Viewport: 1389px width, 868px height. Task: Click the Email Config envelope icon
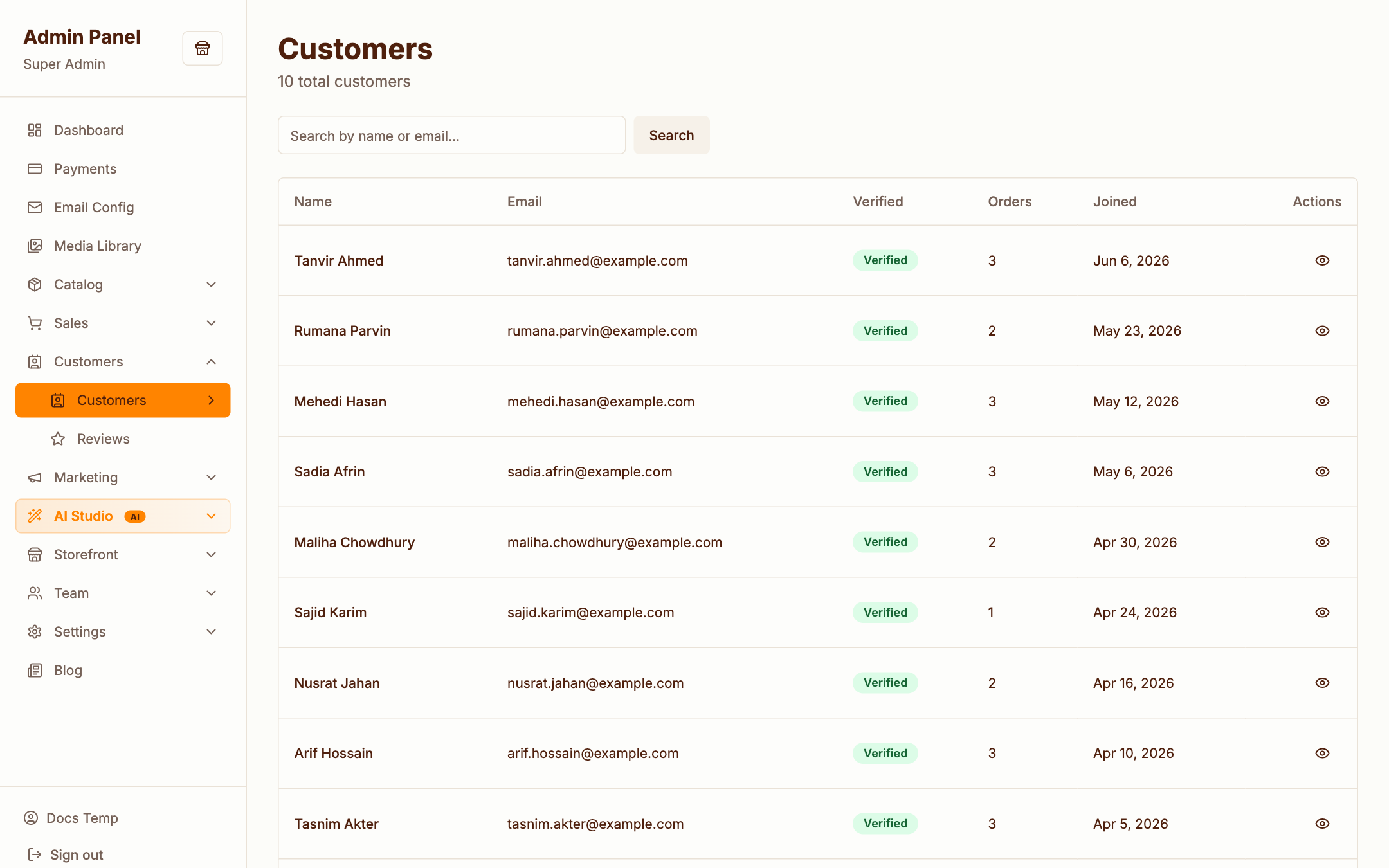click(x=35, y=208)
